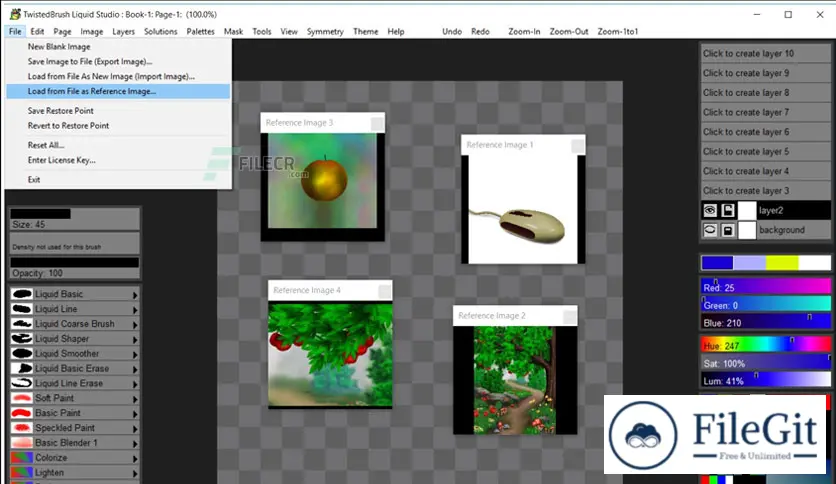Expand the Liquid Line submenu arrow

(x=135, y=310)
